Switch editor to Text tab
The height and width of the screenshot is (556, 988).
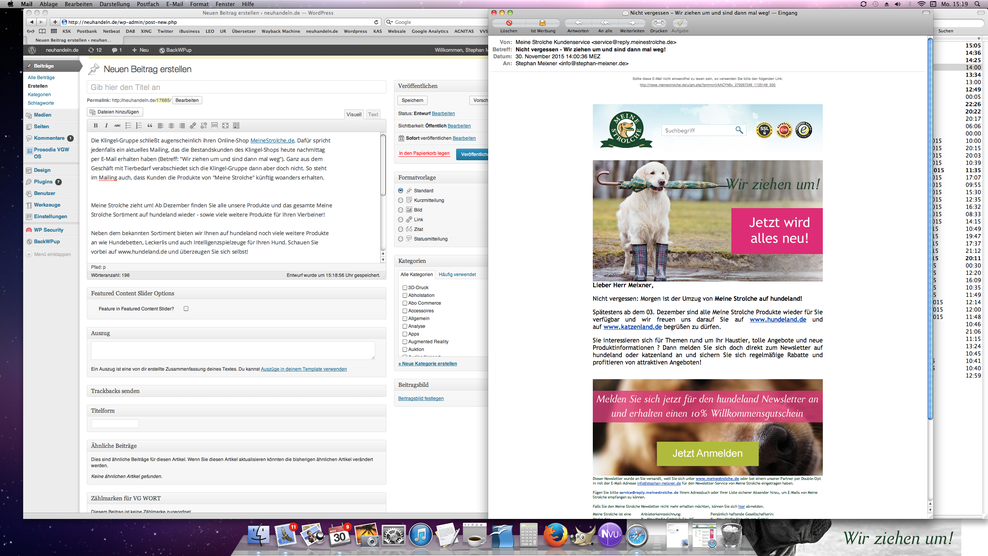tap(373, 114)
